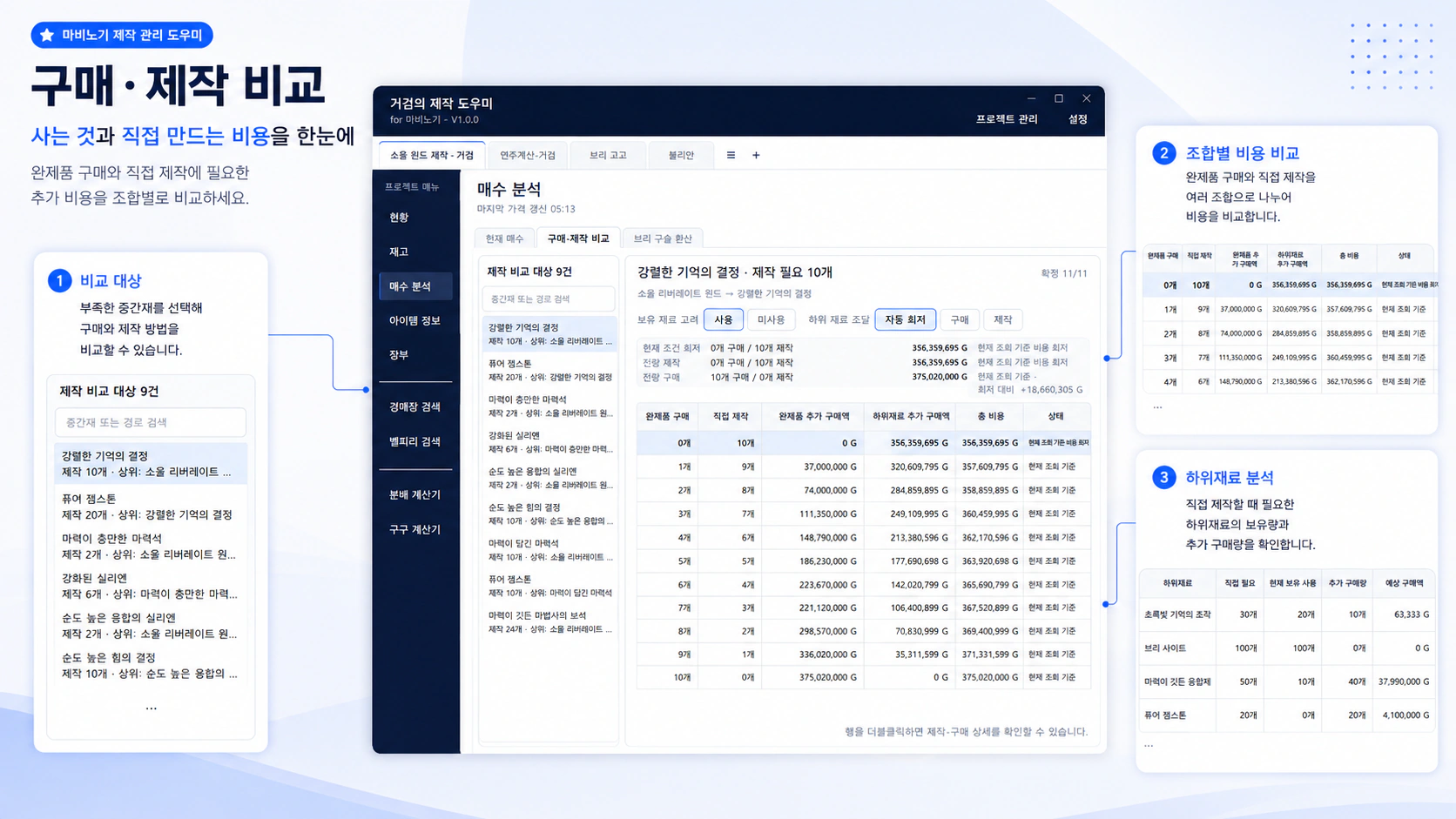Switch to 현재 매수 sub-tab

click(504, 238)
